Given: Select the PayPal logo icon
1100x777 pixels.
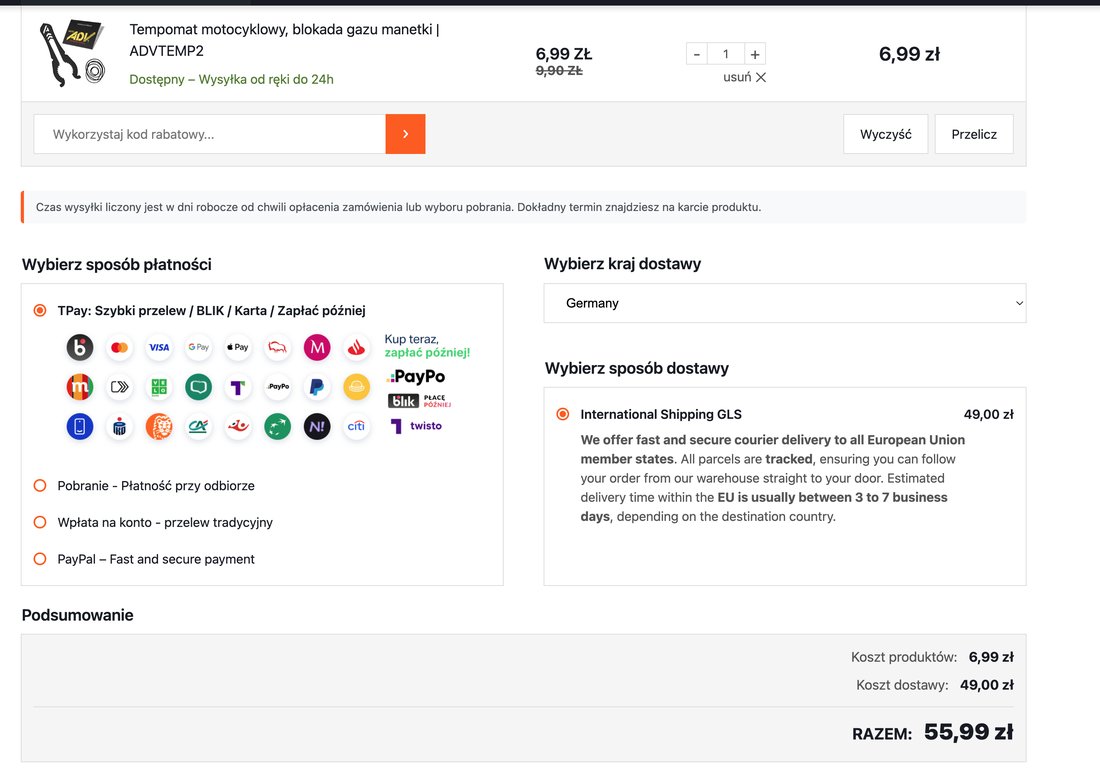Looking at the screenshot, I should click(x=317, y=386).
